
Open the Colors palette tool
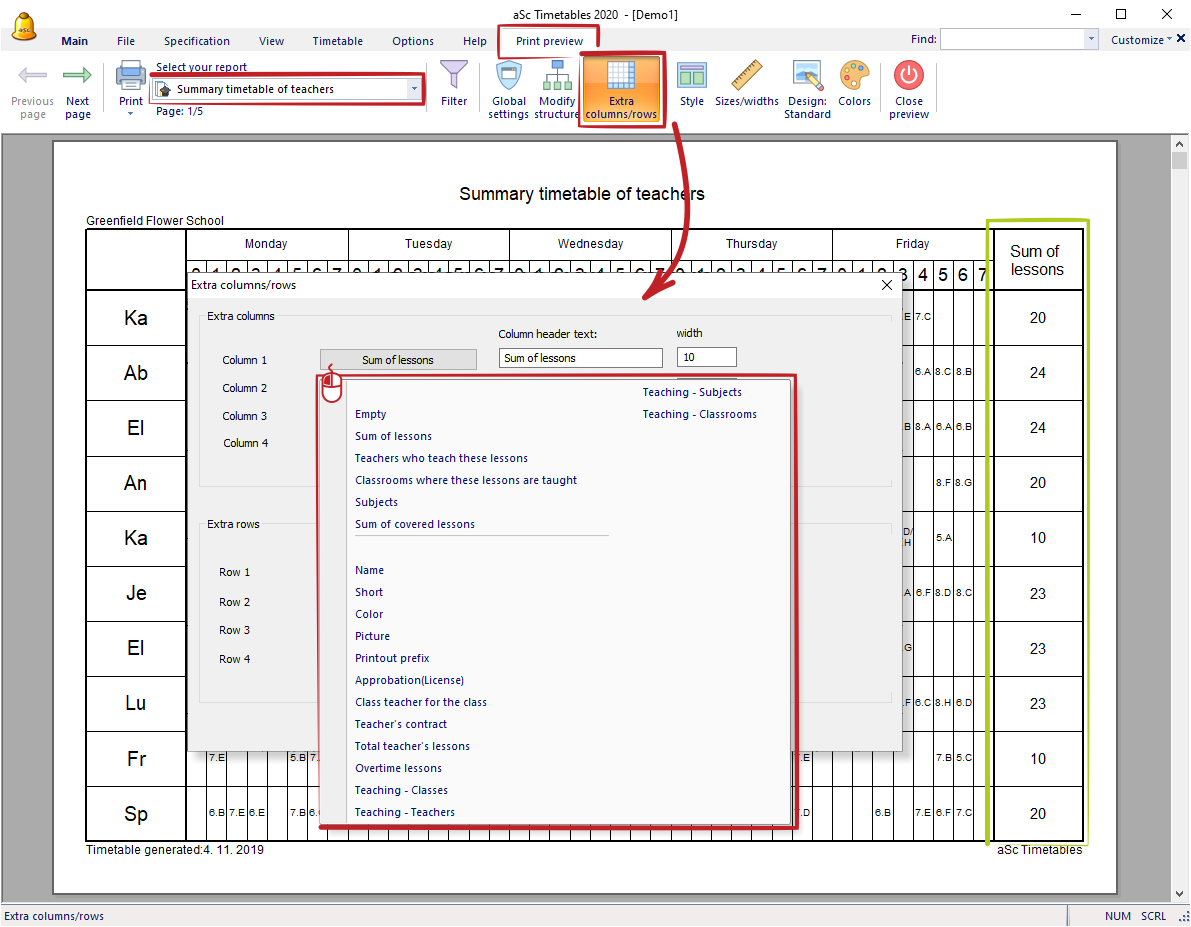point(854,77)
